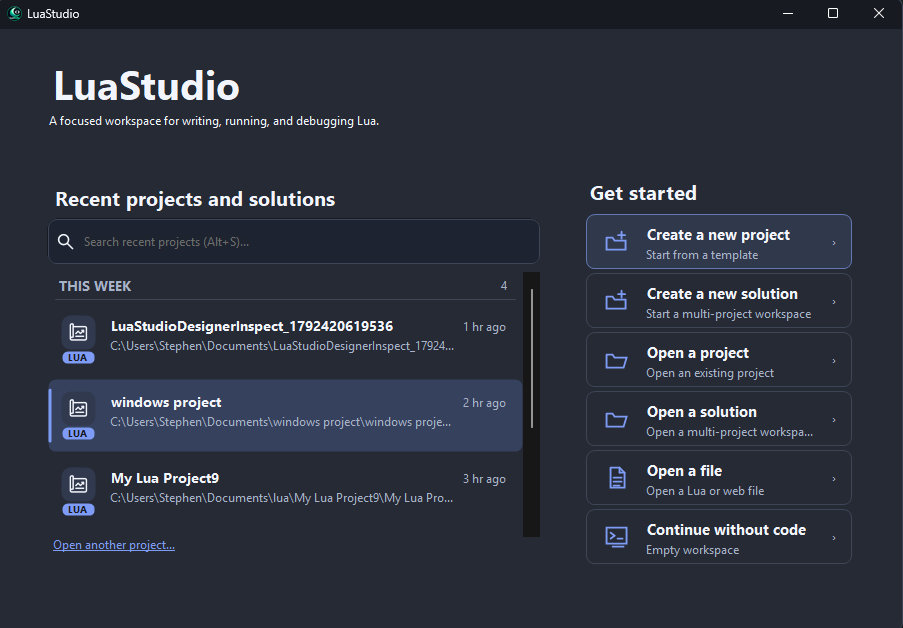Click chevron on Open a project
The height and width of the screenshot is (628, 903).
pos(834,361)
